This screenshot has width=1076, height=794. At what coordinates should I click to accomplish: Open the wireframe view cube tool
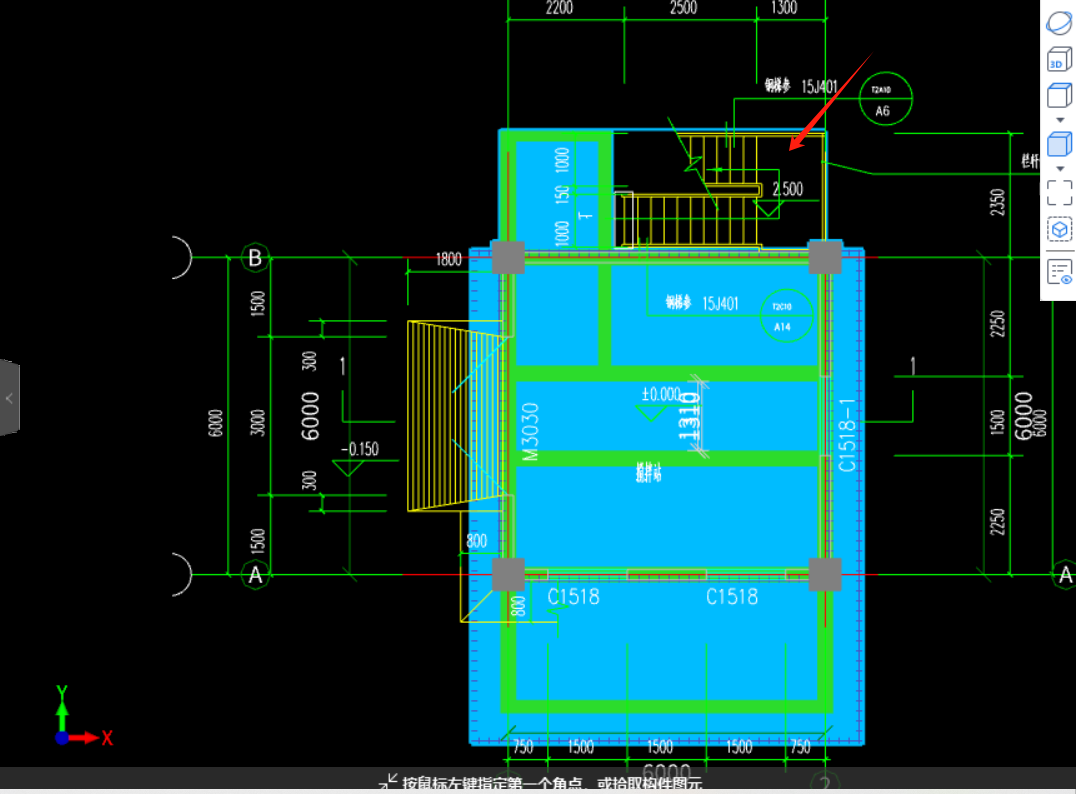pyautogui.click(x=1059, y=95)
